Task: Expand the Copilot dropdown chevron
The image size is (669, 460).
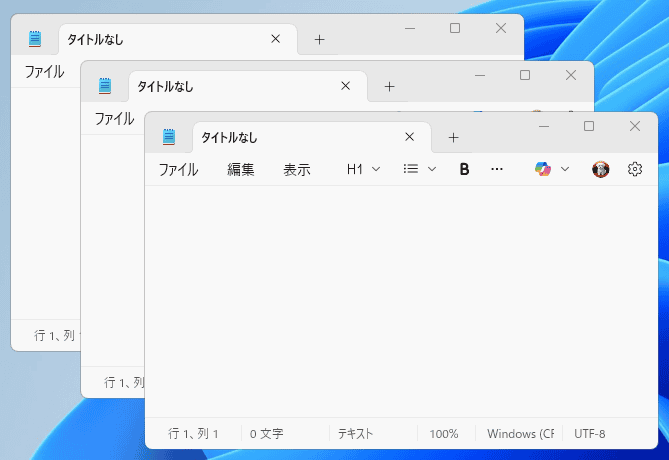Action: 565,169
